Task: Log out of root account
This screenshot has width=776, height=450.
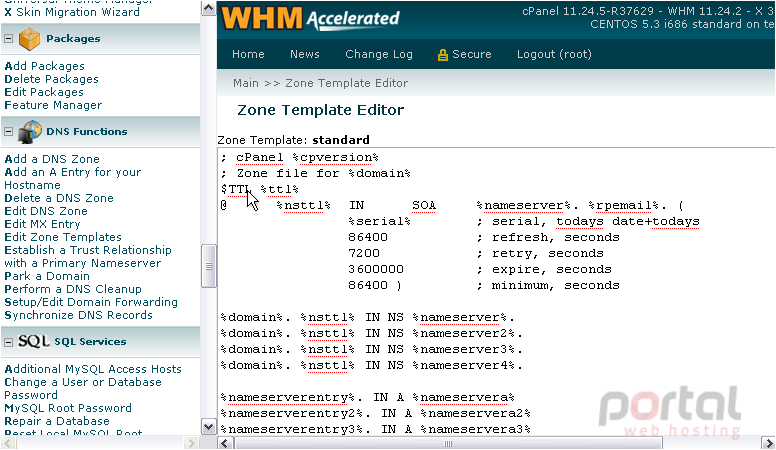Action: pos(554,54)
